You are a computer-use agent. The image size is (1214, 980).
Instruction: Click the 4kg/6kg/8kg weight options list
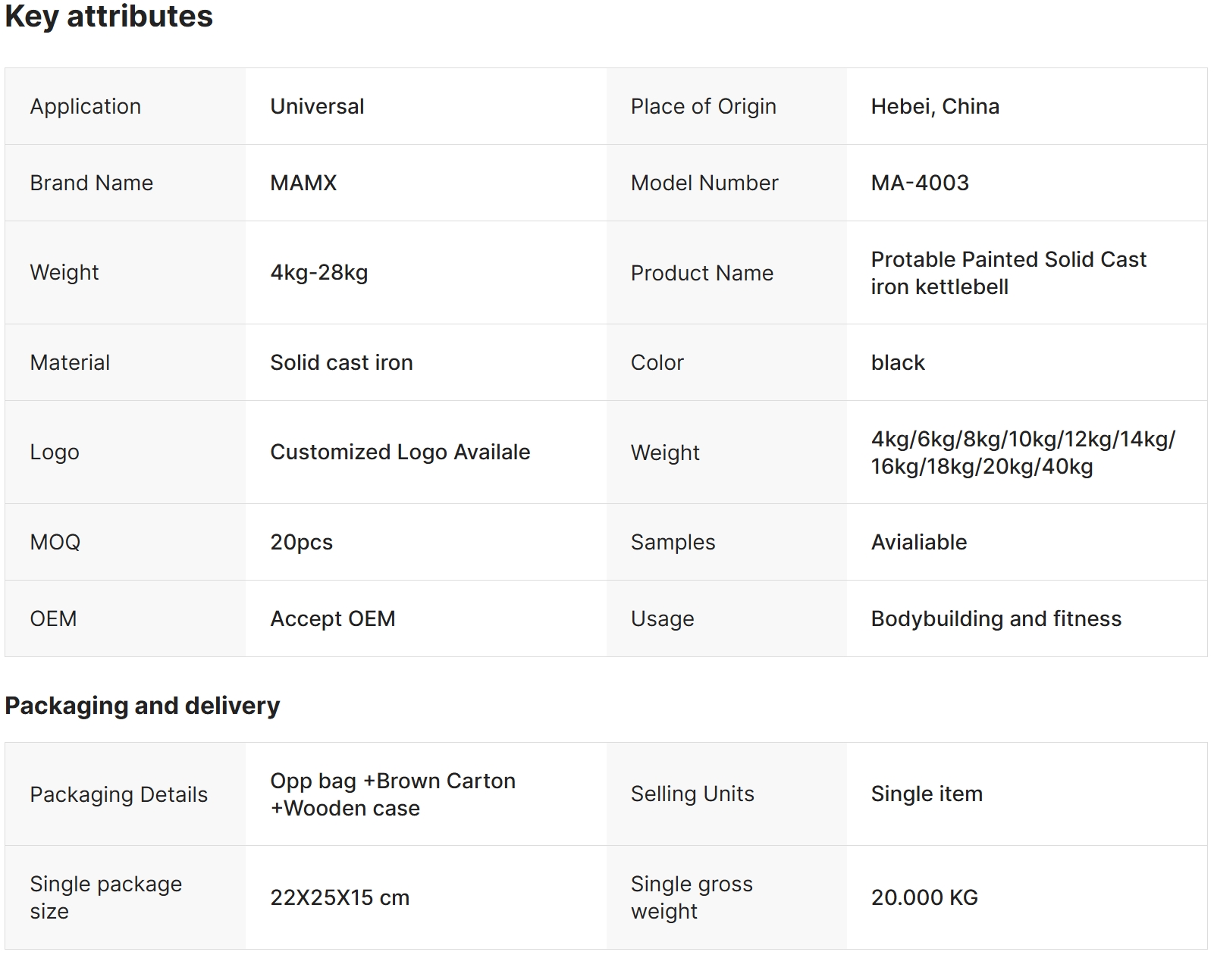(1022, 452)
